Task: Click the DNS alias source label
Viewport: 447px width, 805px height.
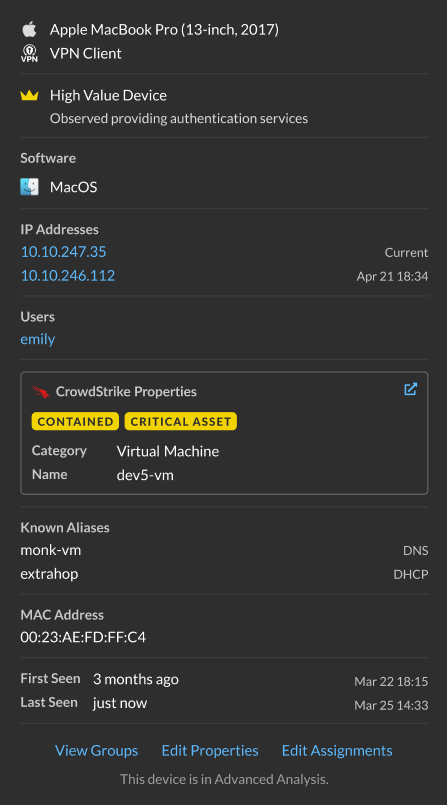Action: (x=416, y=550)
